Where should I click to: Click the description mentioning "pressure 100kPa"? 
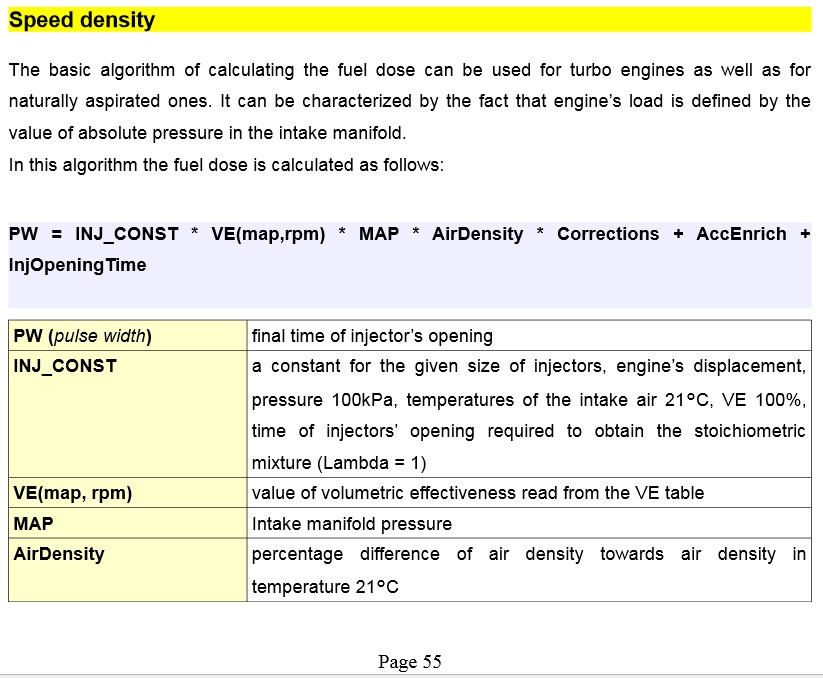pyautogui.click(x=528, y=400)
